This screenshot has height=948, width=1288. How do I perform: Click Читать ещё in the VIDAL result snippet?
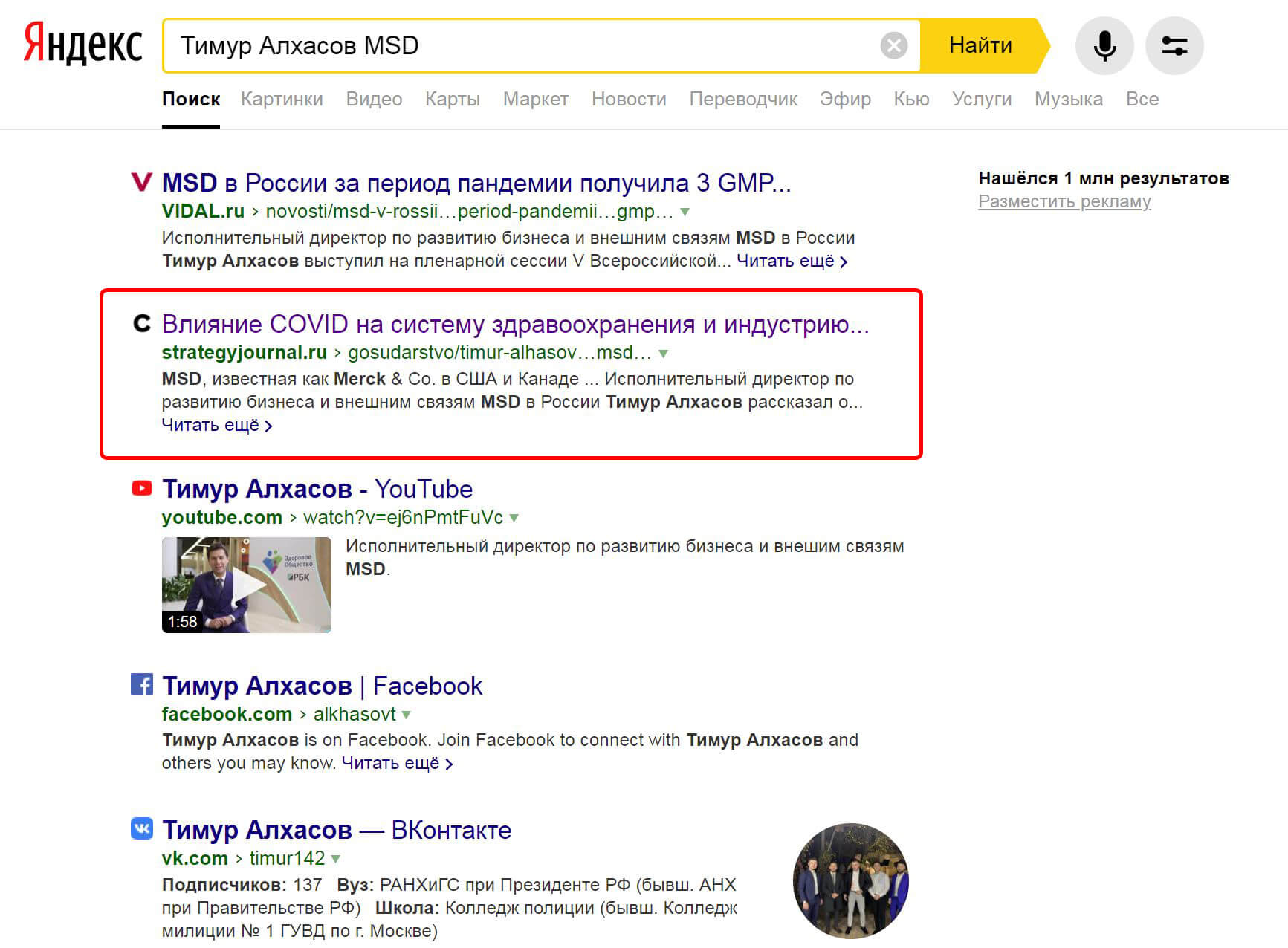(x=792, y=262)
